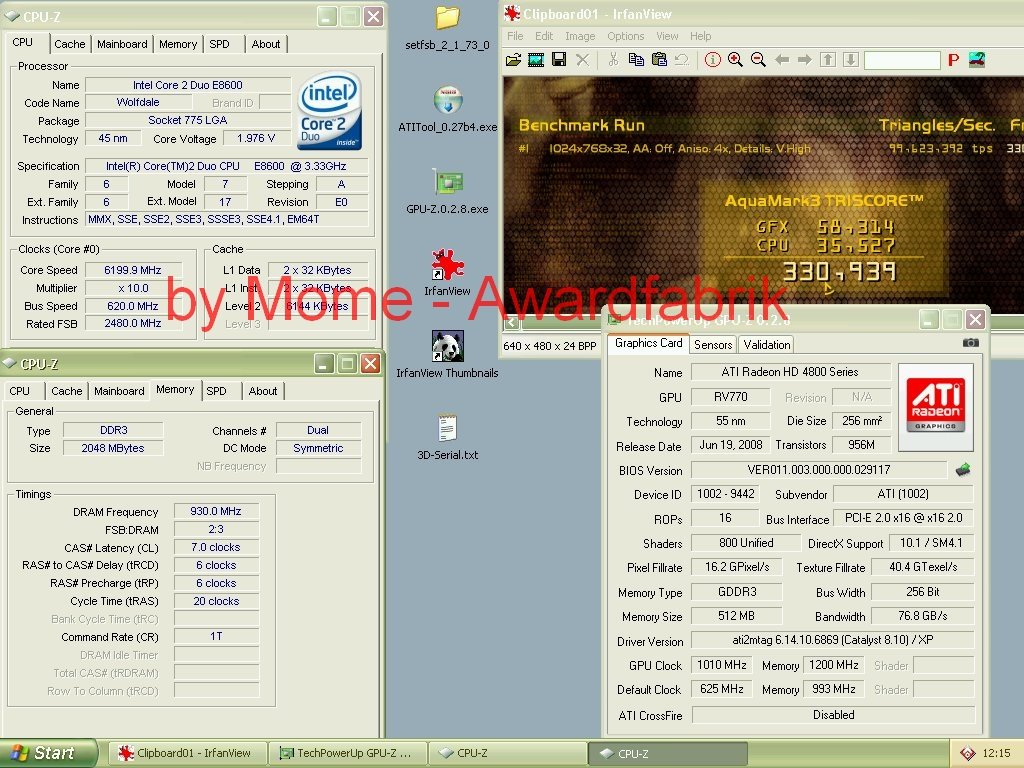The height and width of the screenshot is (768, 1024).
Task: Click the Windows Start button
Action: (x=48, y=753)
